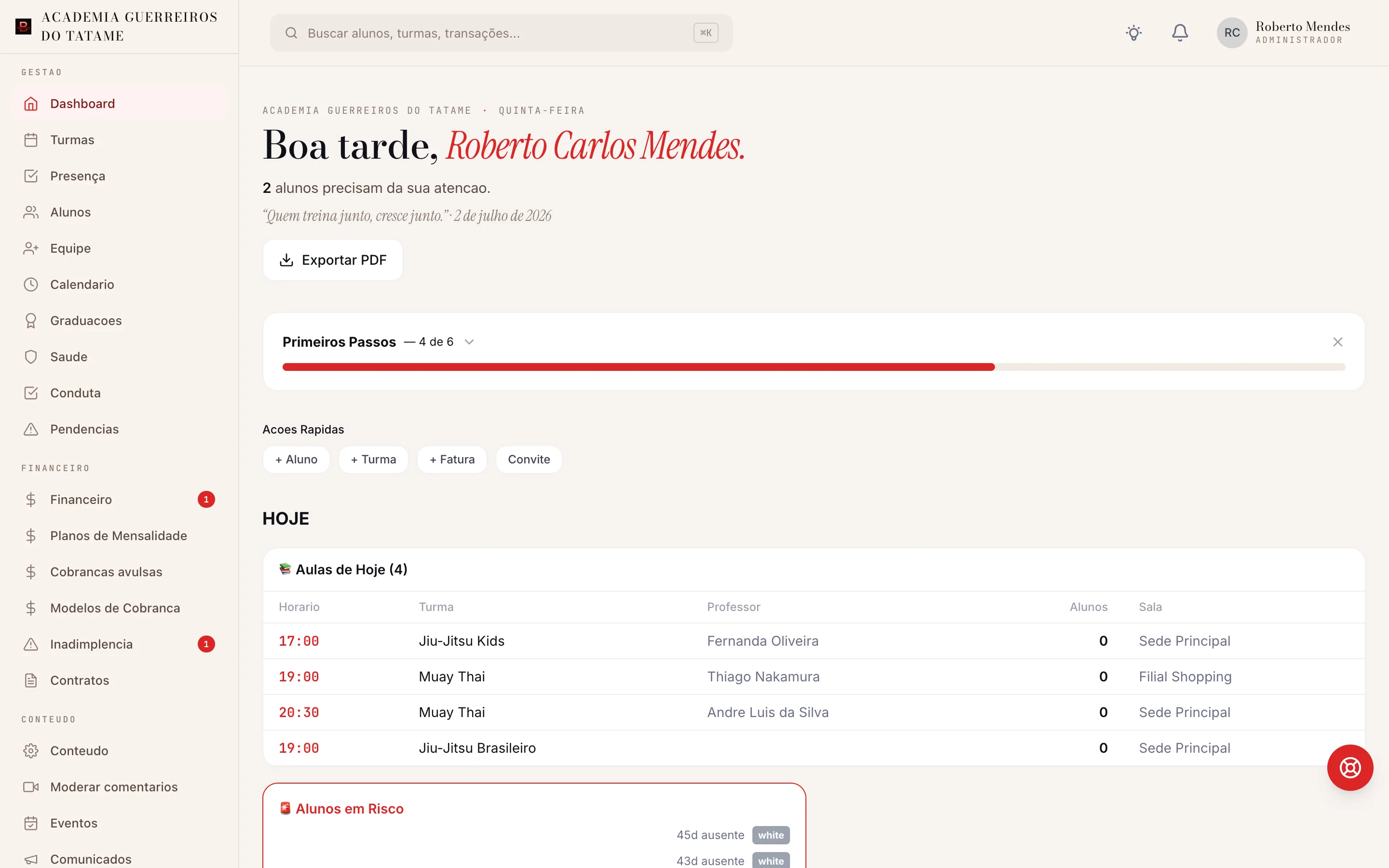Click Exportar PDF button

333,260
